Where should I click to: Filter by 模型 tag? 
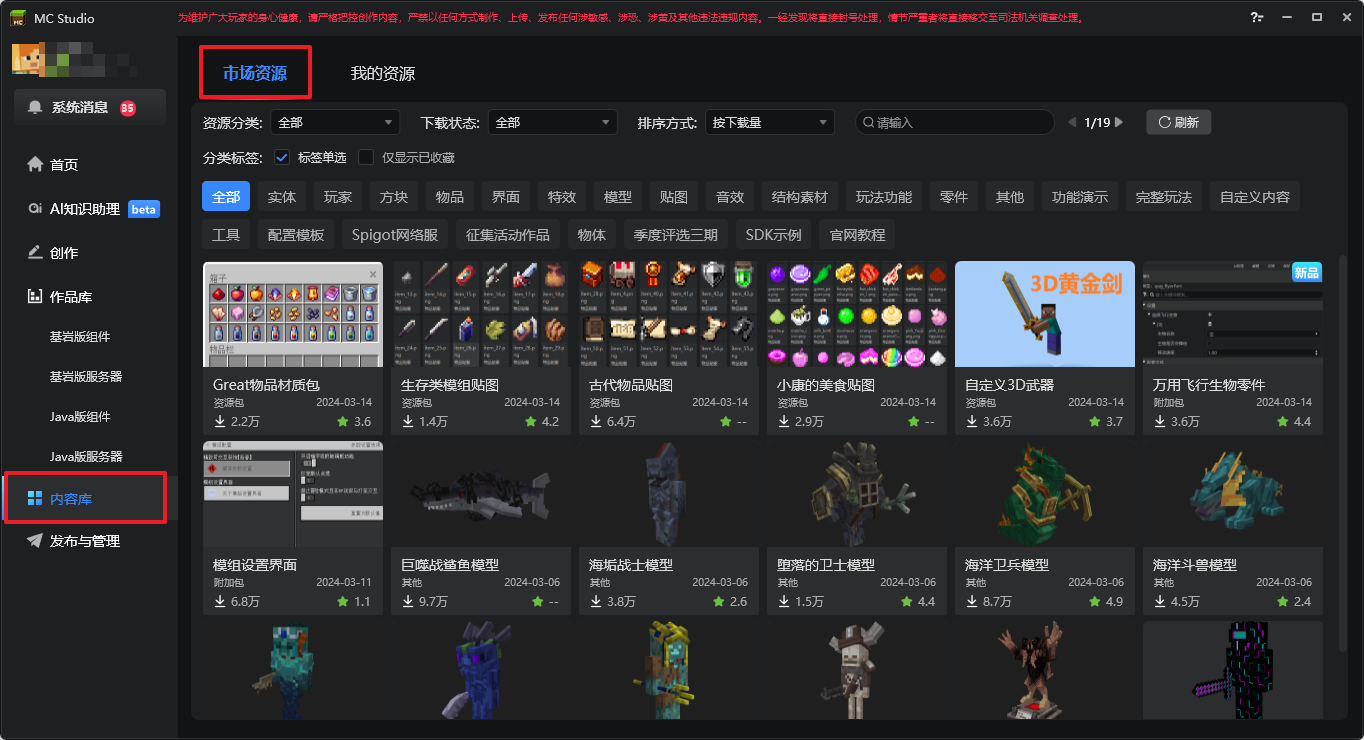pos(618,197)
